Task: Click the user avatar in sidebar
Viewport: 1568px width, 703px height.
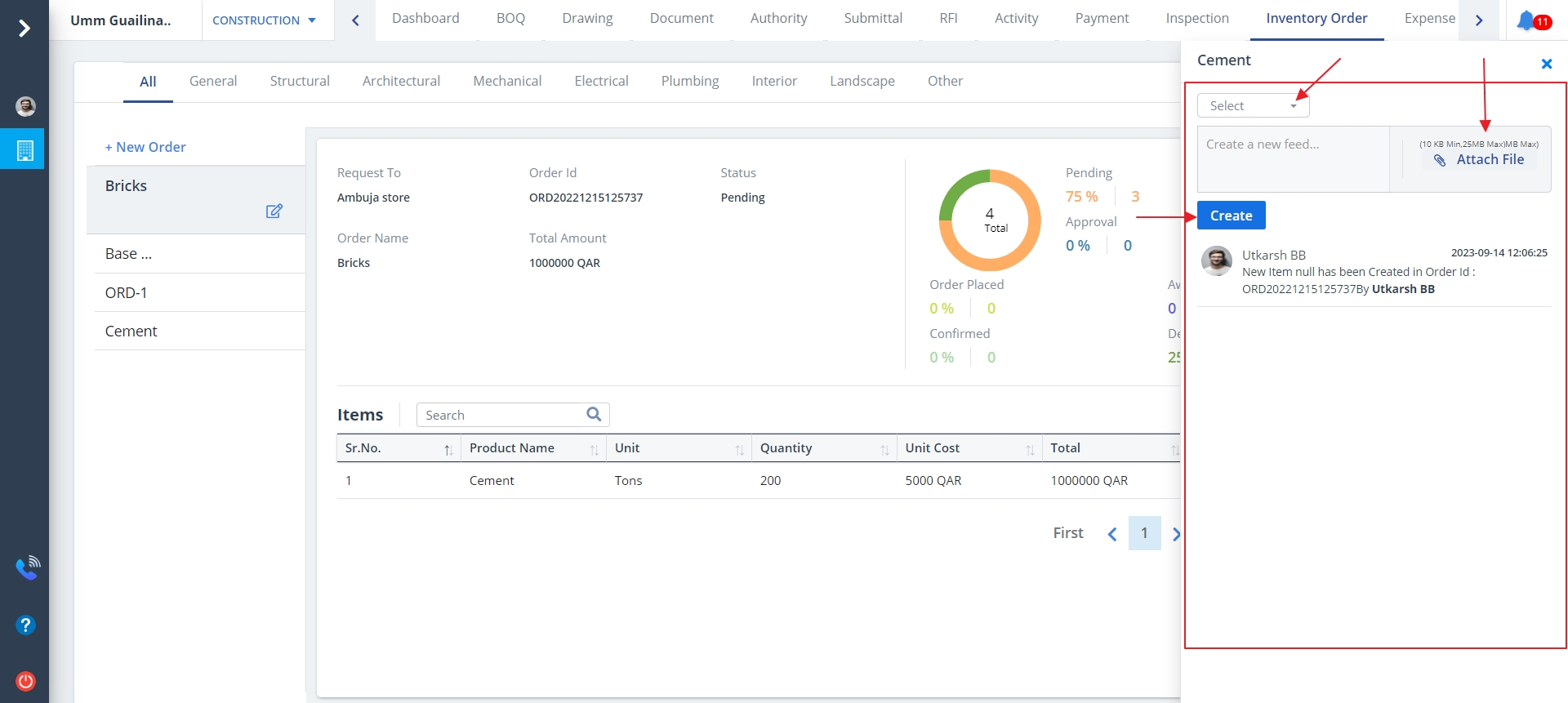Action: click(25, 106)
